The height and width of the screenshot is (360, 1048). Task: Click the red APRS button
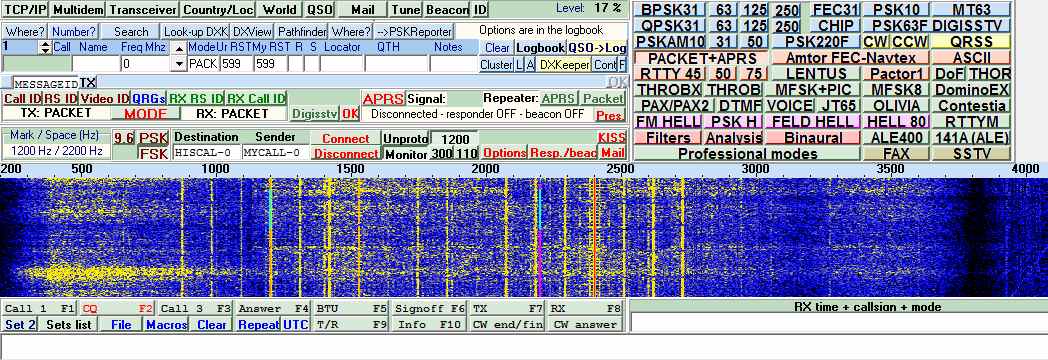point(383,99)
